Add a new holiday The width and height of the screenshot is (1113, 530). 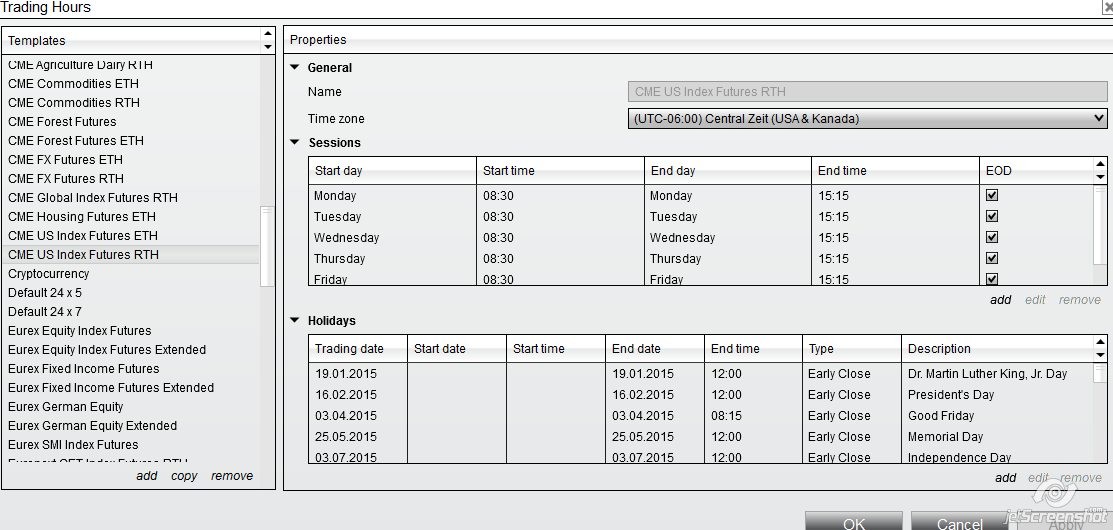pyautogui.click(x=1005, y=477)
